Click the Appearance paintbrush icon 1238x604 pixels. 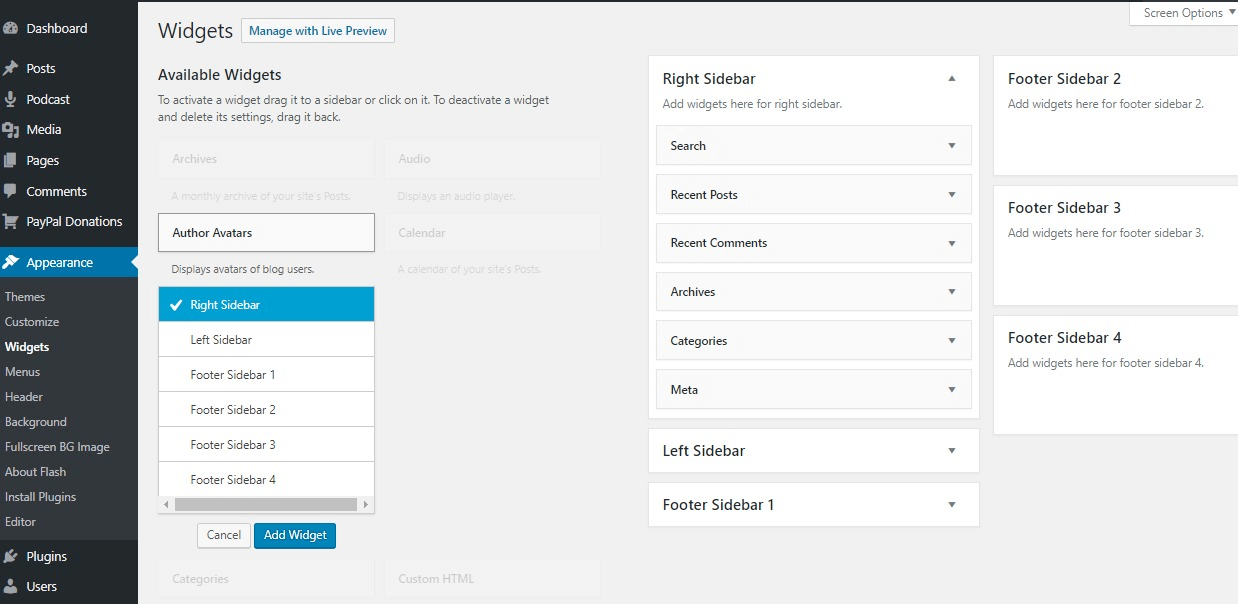pyautogui.click(x=14, y=261)
